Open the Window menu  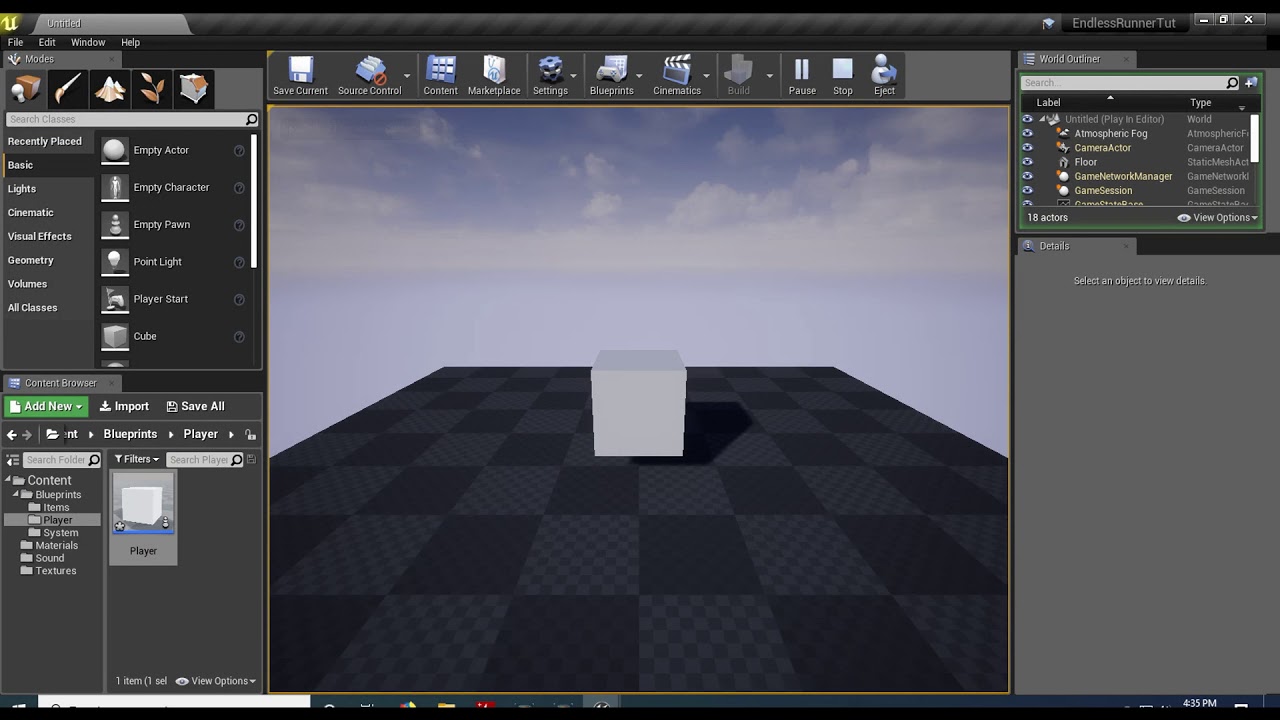[88, 42]
